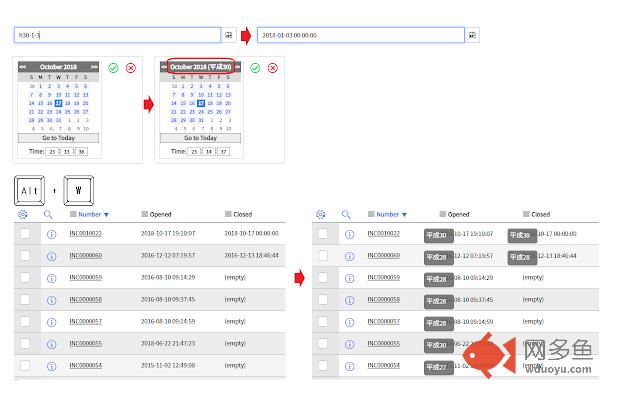
Task: Open search magnifier in left list
Action: point(48,214)
